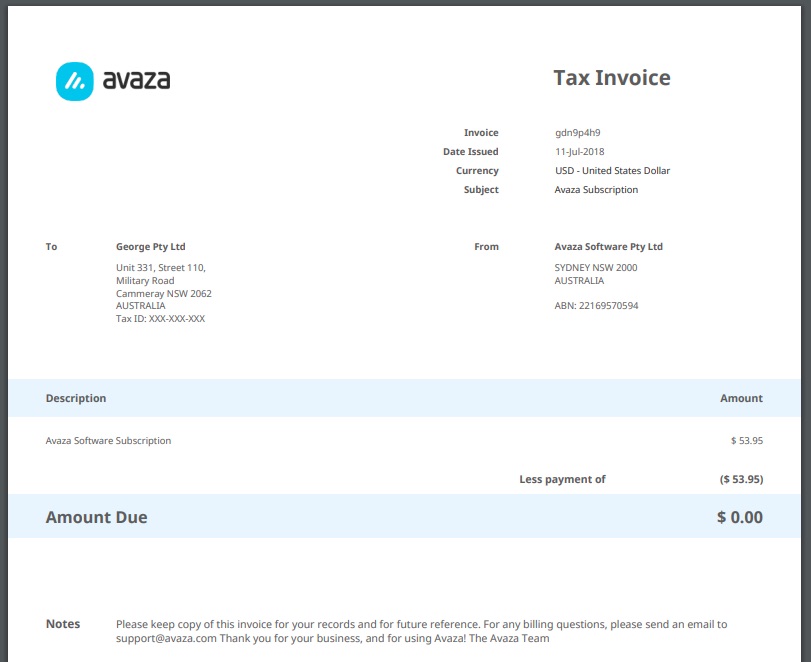Viewport: 811px width, 662px height.
Task: Click the $ 0.00 amount due total
Action: [x=740, y=517]
